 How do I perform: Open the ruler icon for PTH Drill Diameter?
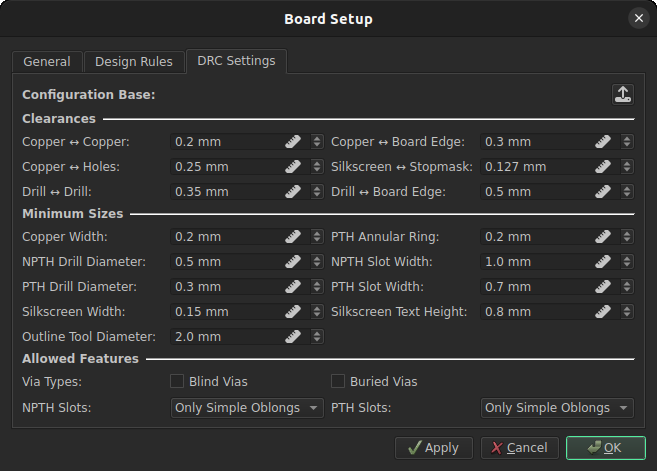(x=293, y=287)
